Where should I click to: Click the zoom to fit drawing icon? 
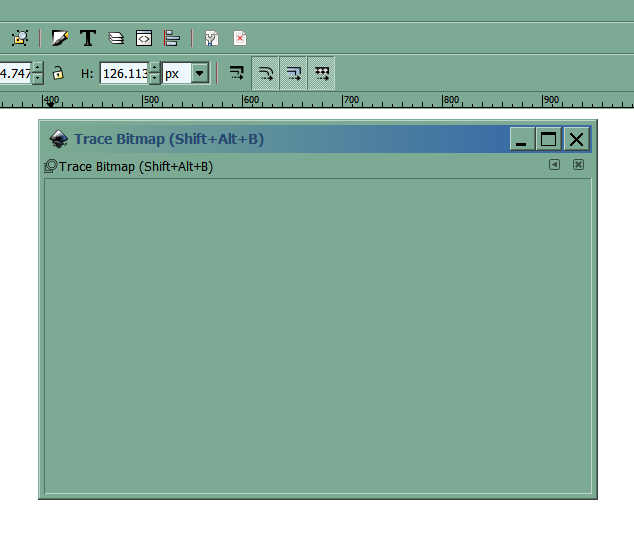[20, 38]
